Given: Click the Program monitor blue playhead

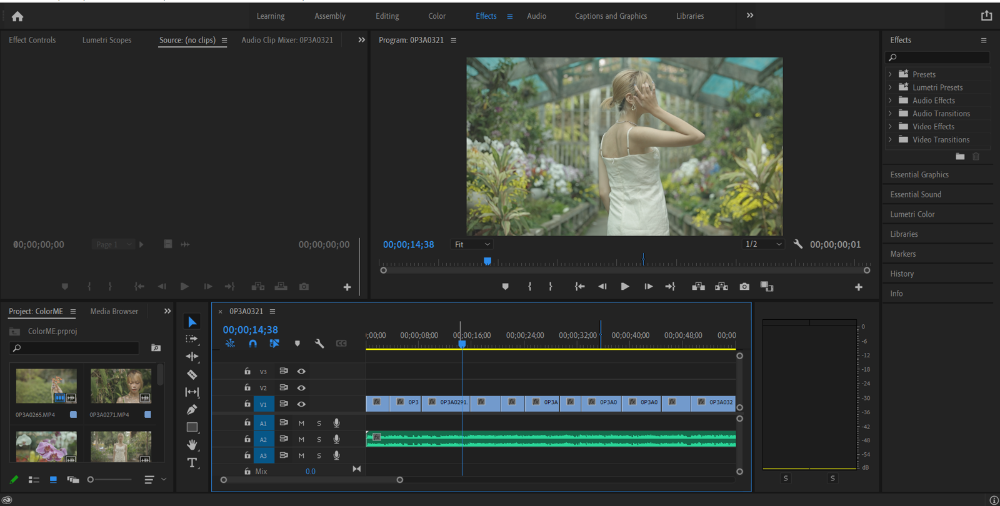Looking at the screenshot, I should click(487, 261).
